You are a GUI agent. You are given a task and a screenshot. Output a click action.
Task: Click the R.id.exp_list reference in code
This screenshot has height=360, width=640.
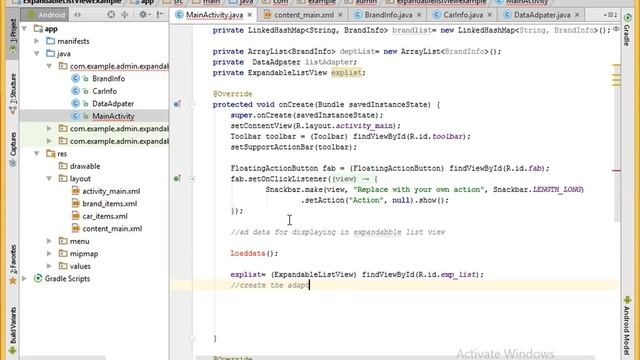[448, 275]
